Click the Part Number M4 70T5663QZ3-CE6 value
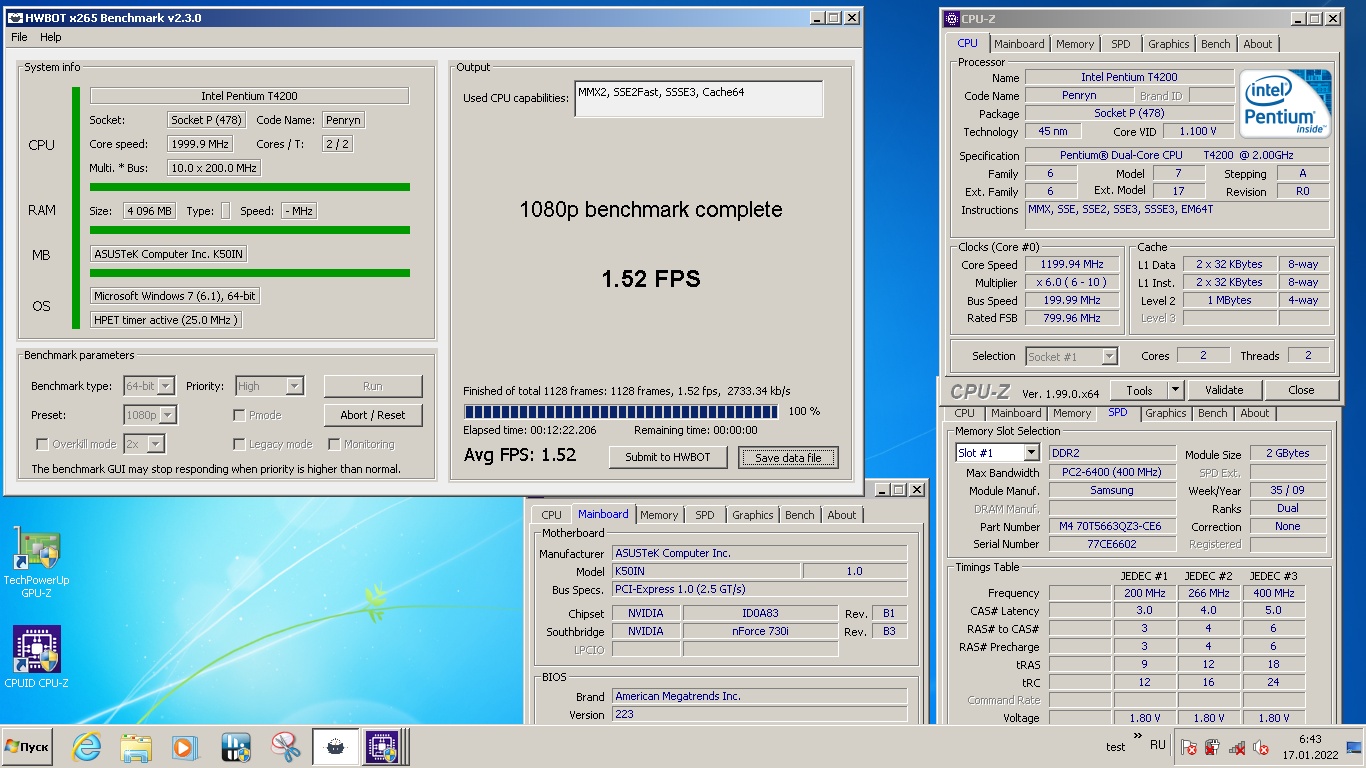The width and height of the screenshot is (1366, 768). 1110,526
